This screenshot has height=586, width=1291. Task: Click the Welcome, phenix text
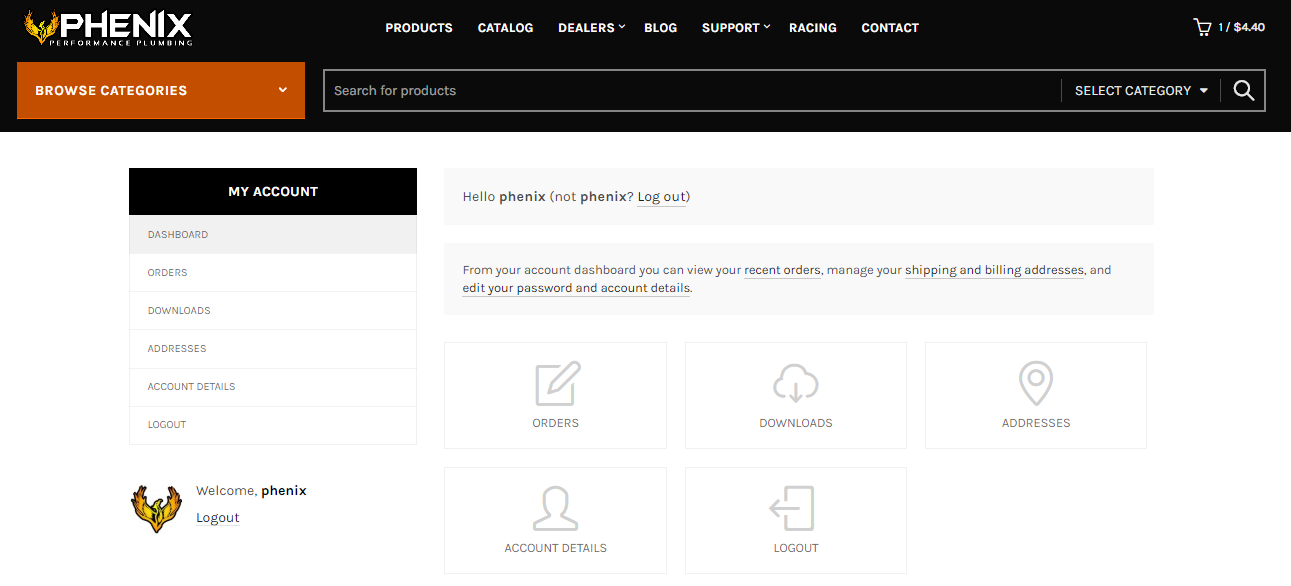click(x=251, y=491)
